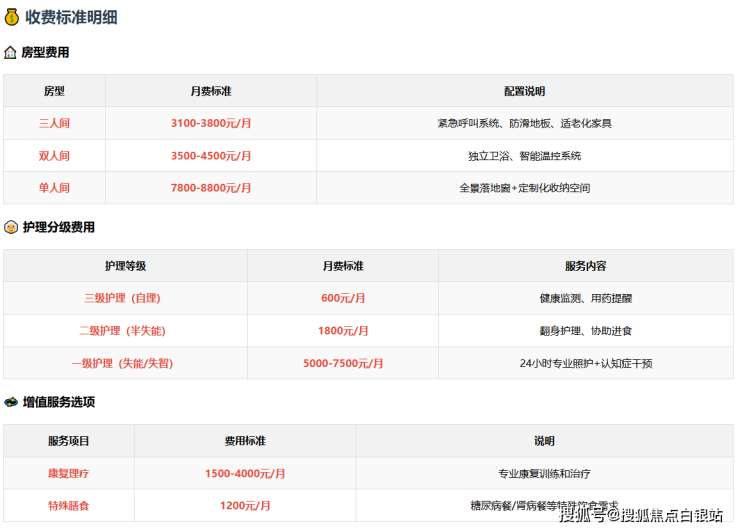This screenshot has width=740, height=531.
Task: Click 全景落地窗+定制化收纳空间 description
Action: pos(525,188)
